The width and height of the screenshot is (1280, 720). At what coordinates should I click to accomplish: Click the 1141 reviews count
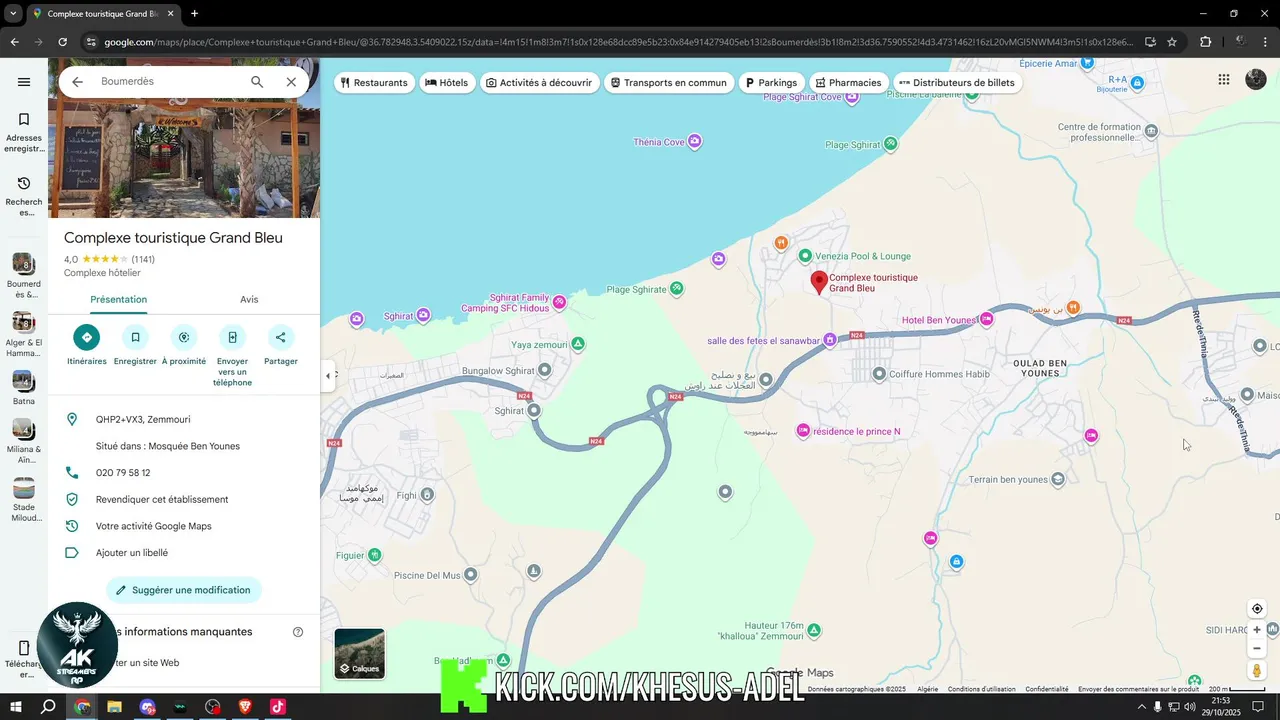coord(143,259)
